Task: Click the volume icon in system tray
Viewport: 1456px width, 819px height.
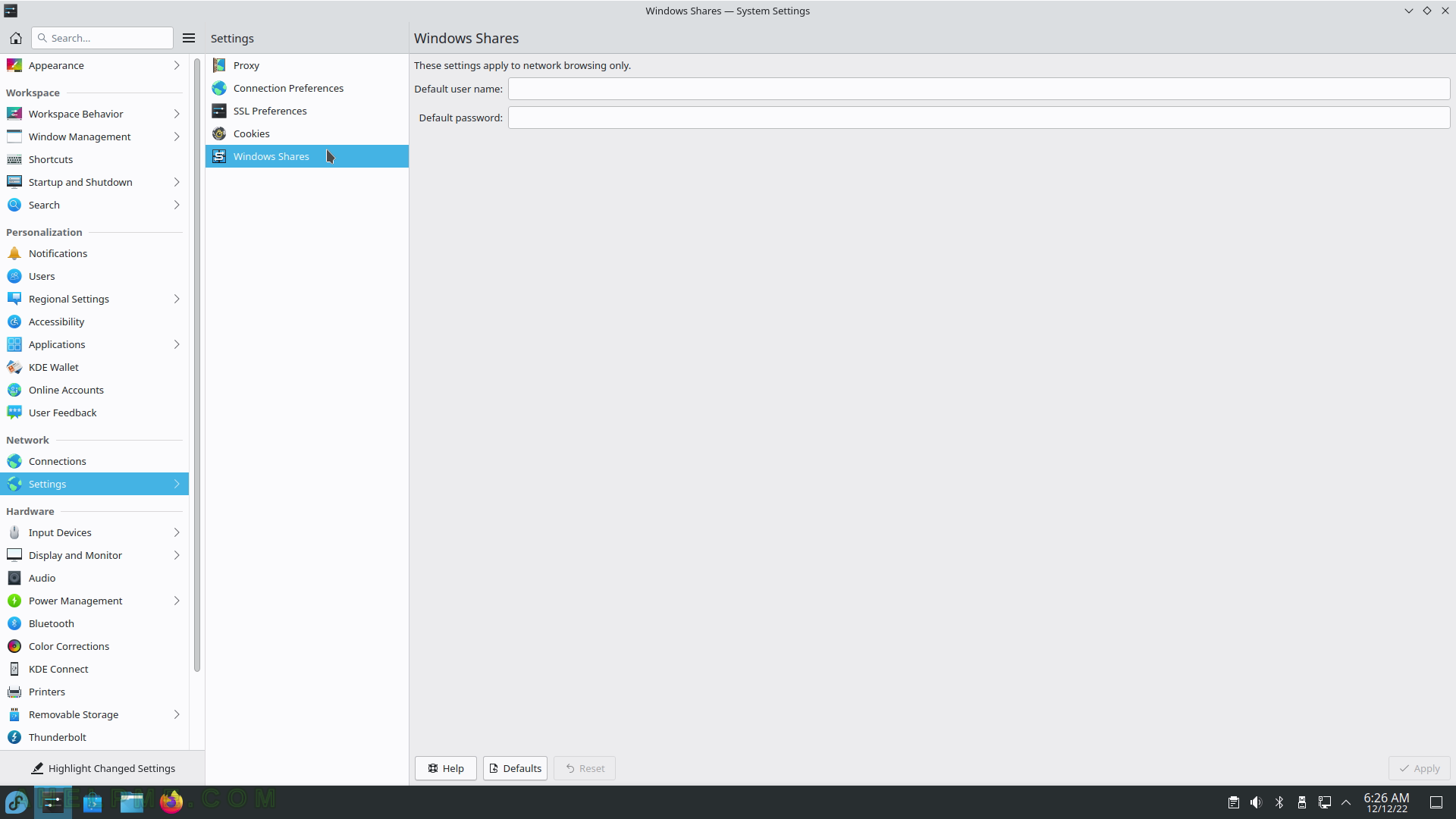Action: point(1257,802)
